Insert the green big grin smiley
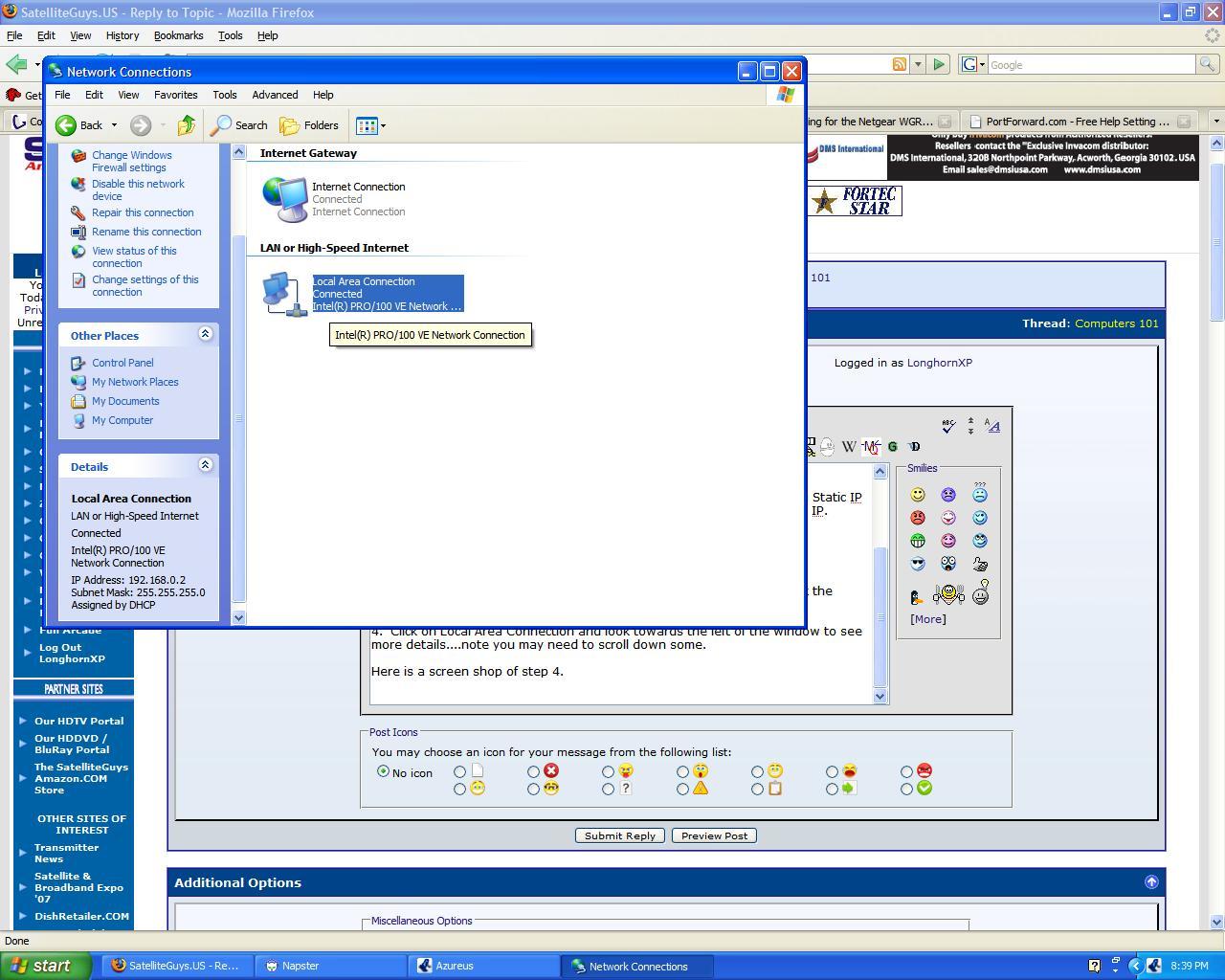 pyautogui.click(x=918, y=541)
